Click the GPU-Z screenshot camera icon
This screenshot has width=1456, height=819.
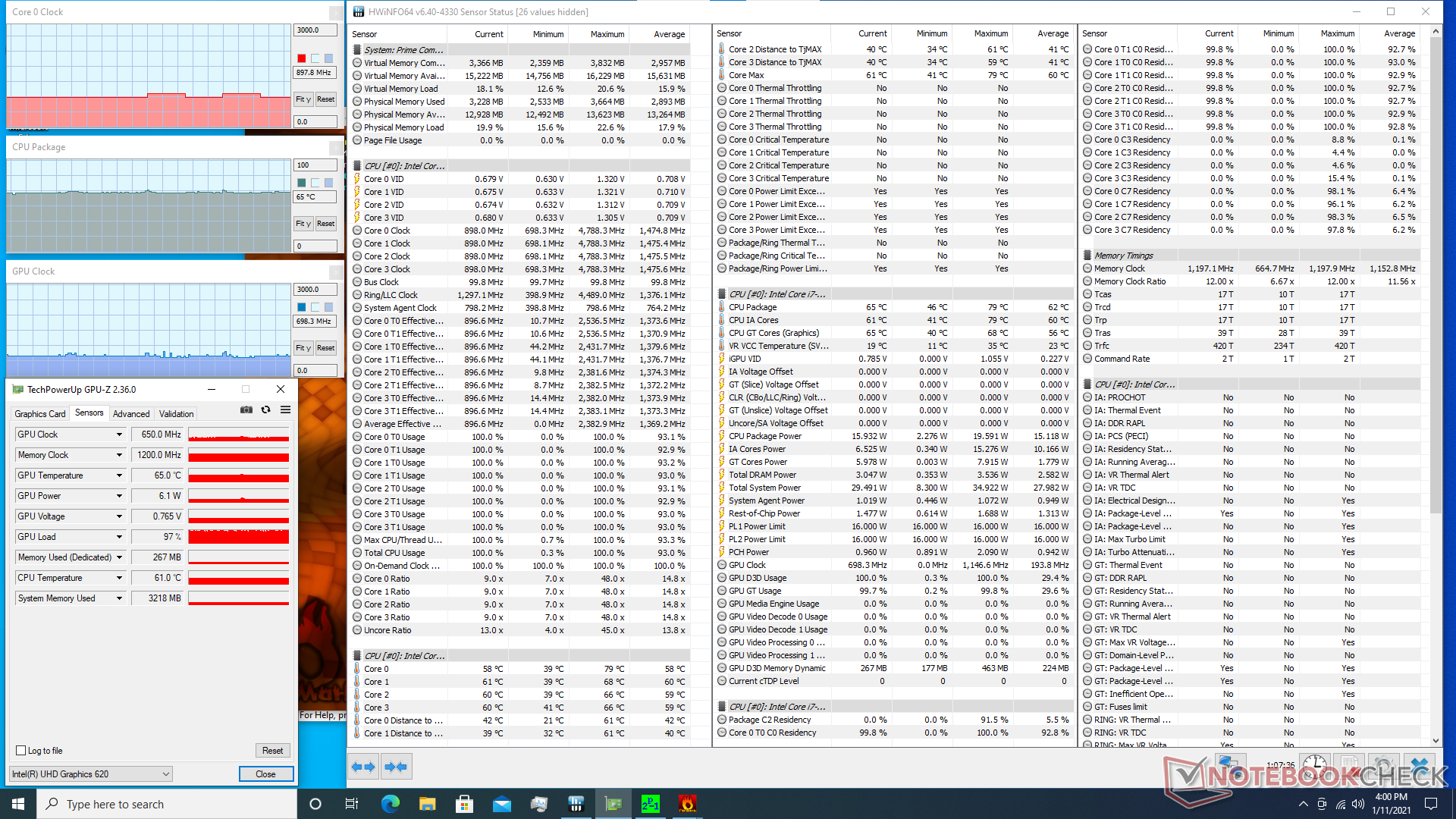pyautogui.click(x=246, y=409)
